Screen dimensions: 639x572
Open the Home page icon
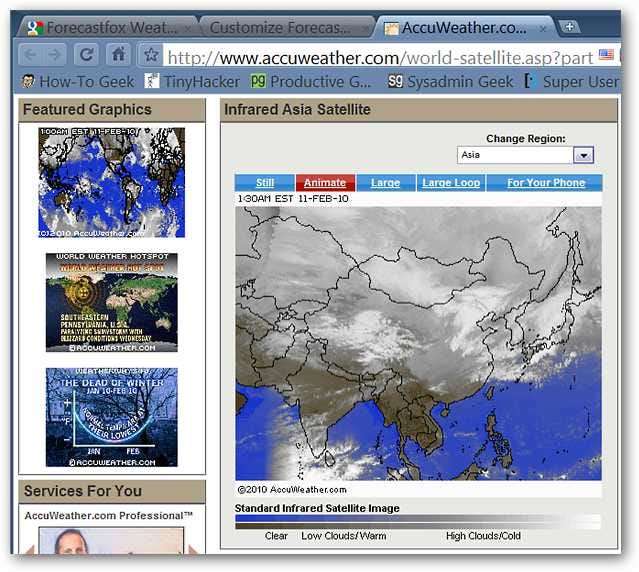pyautogui.click(x=118, y=54)
